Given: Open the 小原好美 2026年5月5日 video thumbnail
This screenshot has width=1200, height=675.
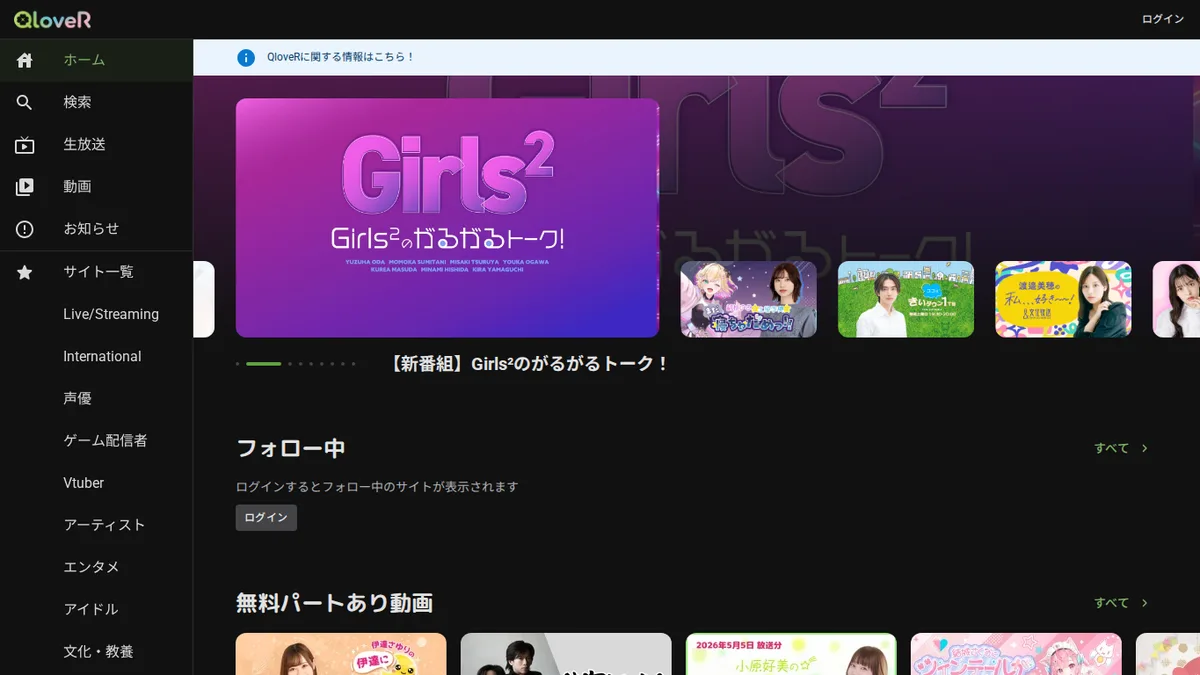Looking at the screenshot, I should [x=791, y=654].
